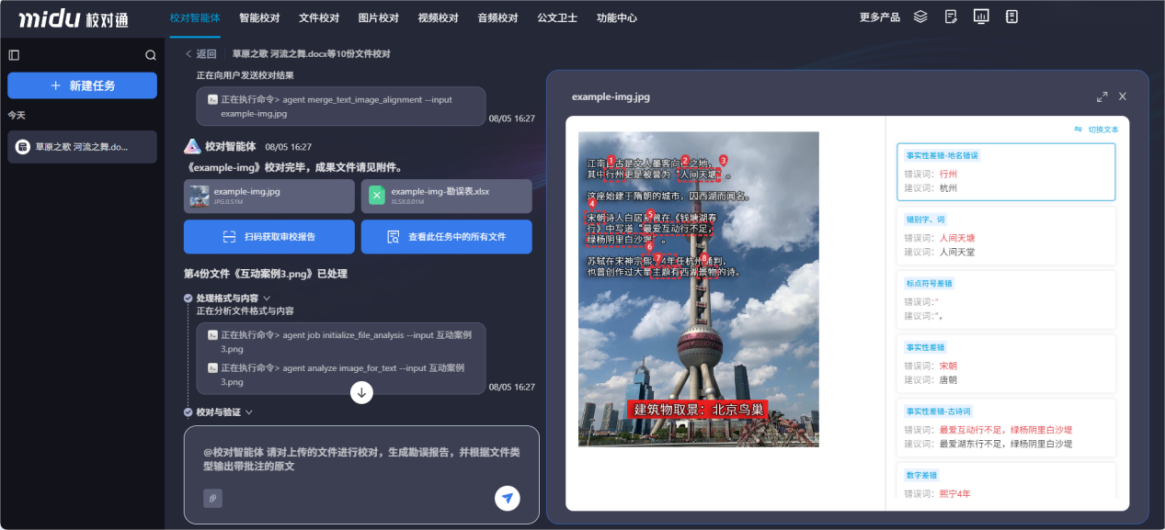
Task: Click the 今天 sidebar label
Action: (x=16, y=115)
